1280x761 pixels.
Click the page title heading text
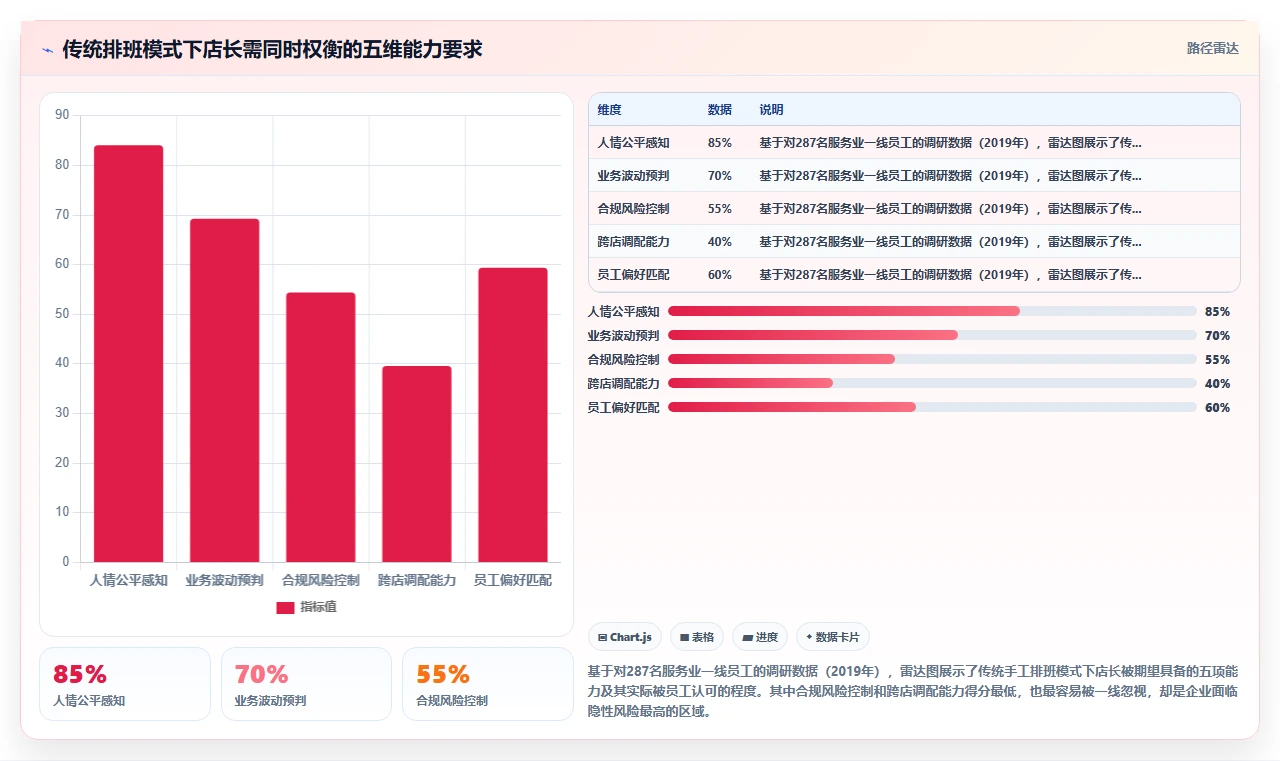tap(273, 49)
